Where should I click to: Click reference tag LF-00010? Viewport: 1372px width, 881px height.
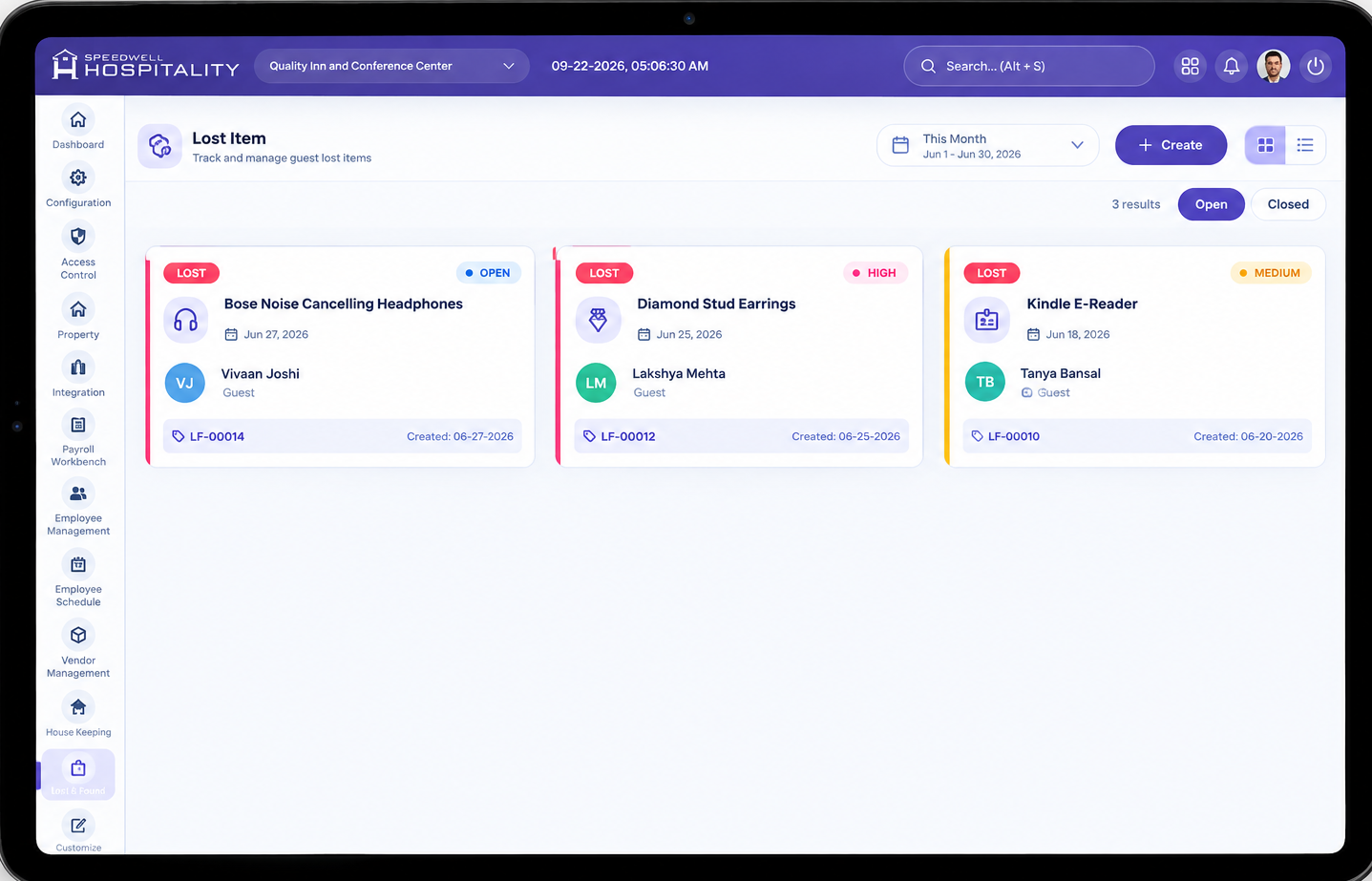pos(1005,436)
